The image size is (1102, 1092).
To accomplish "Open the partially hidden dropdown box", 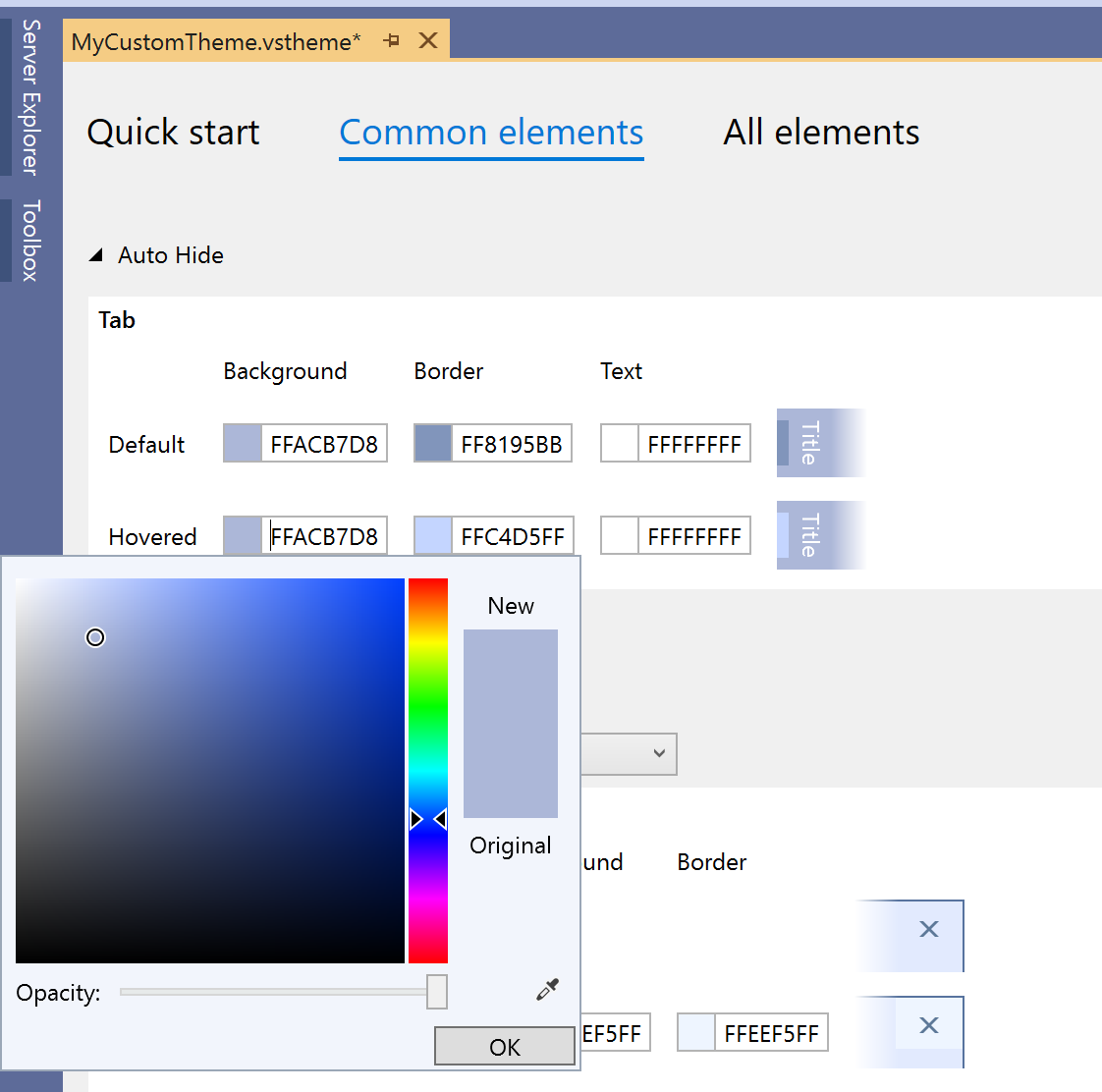I will tap(630, 754).
